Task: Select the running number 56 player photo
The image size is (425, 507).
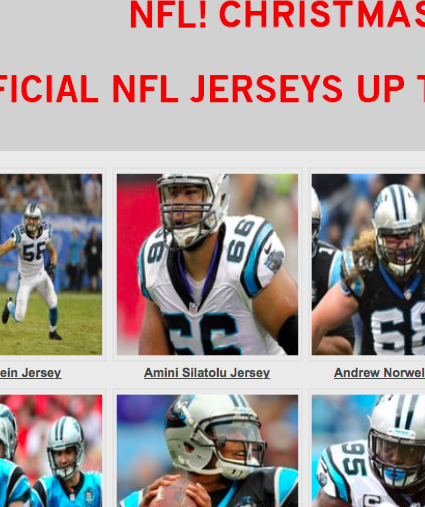Action: click(x=51, y=264)
